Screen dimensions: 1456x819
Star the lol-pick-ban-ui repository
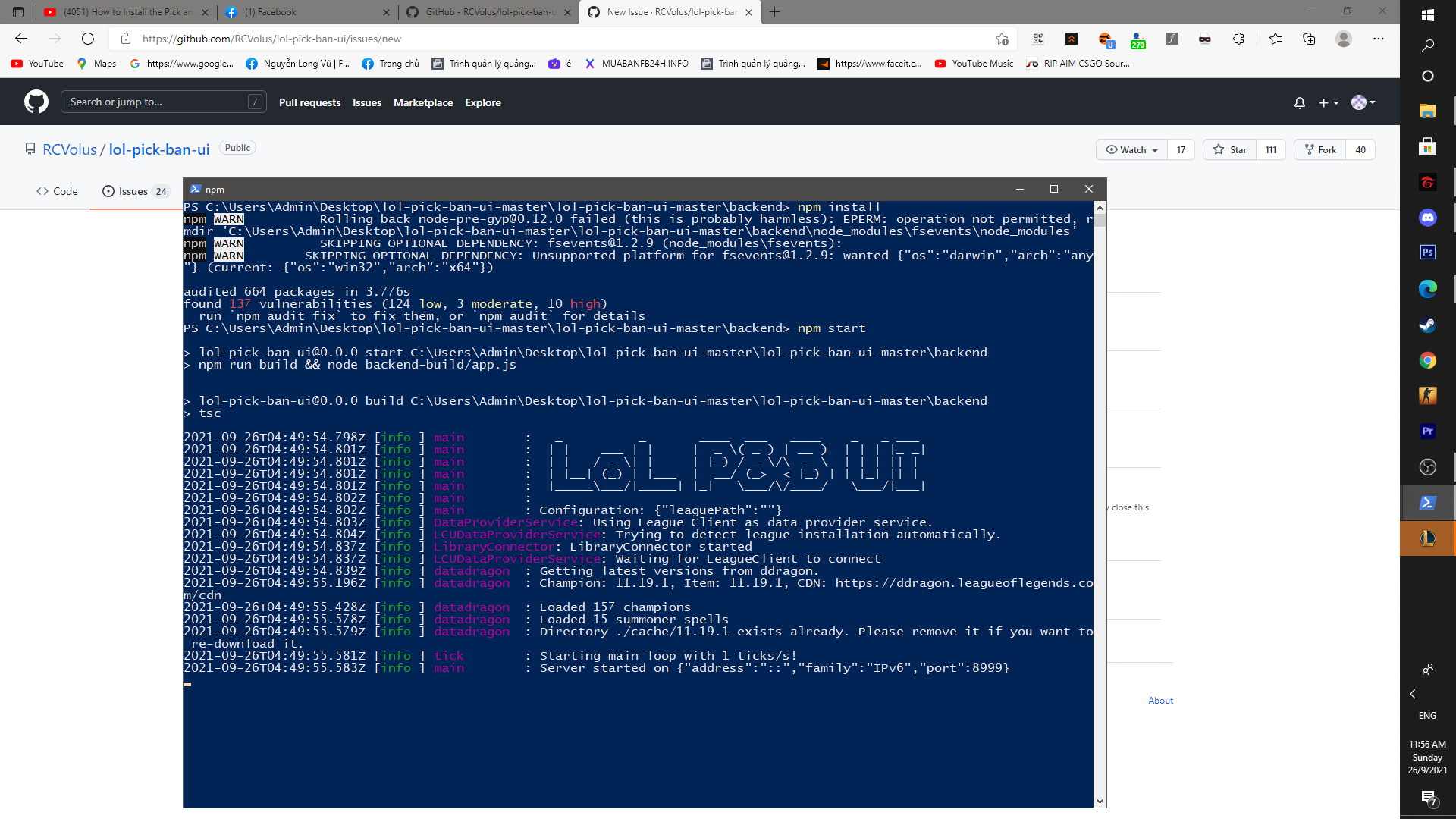click(x=1229, y=149)
